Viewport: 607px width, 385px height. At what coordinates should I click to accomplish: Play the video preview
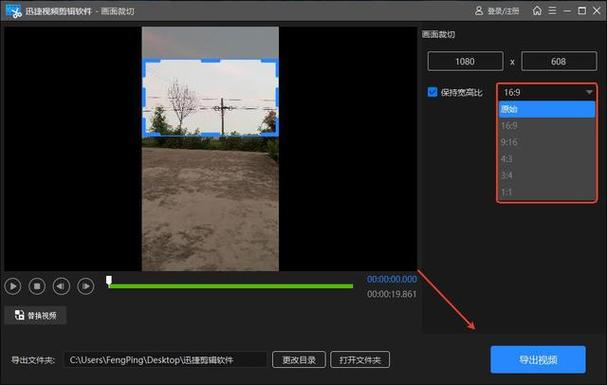tap(13, 286)
